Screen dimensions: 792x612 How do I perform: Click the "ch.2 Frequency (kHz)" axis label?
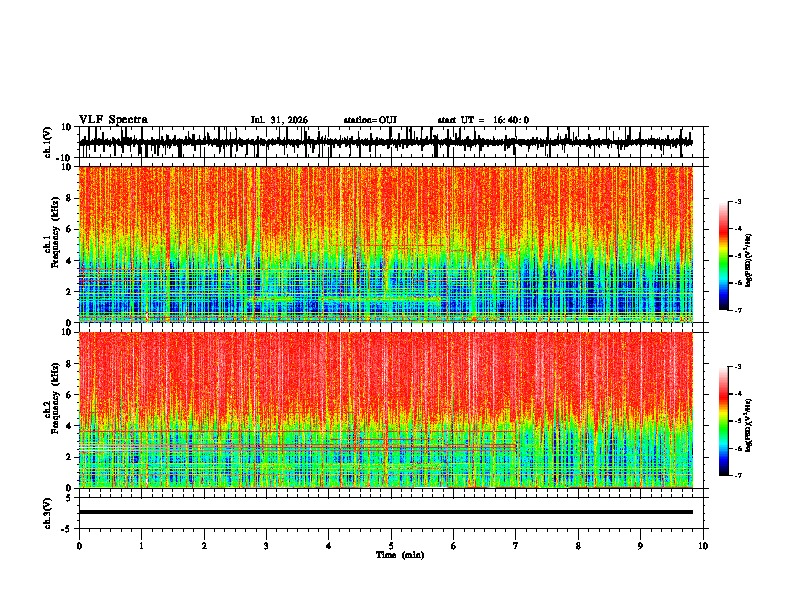pos(51,398)
